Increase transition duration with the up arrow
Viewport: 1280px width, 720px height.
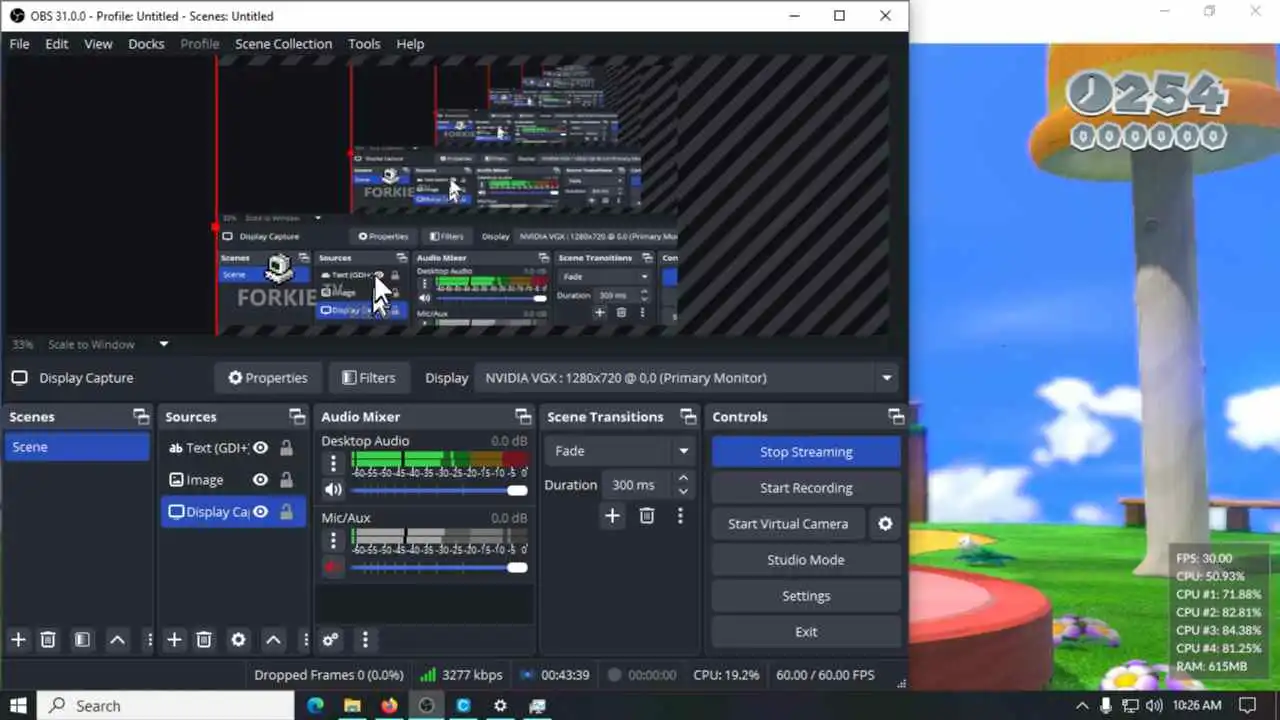(x=683, y=478)
